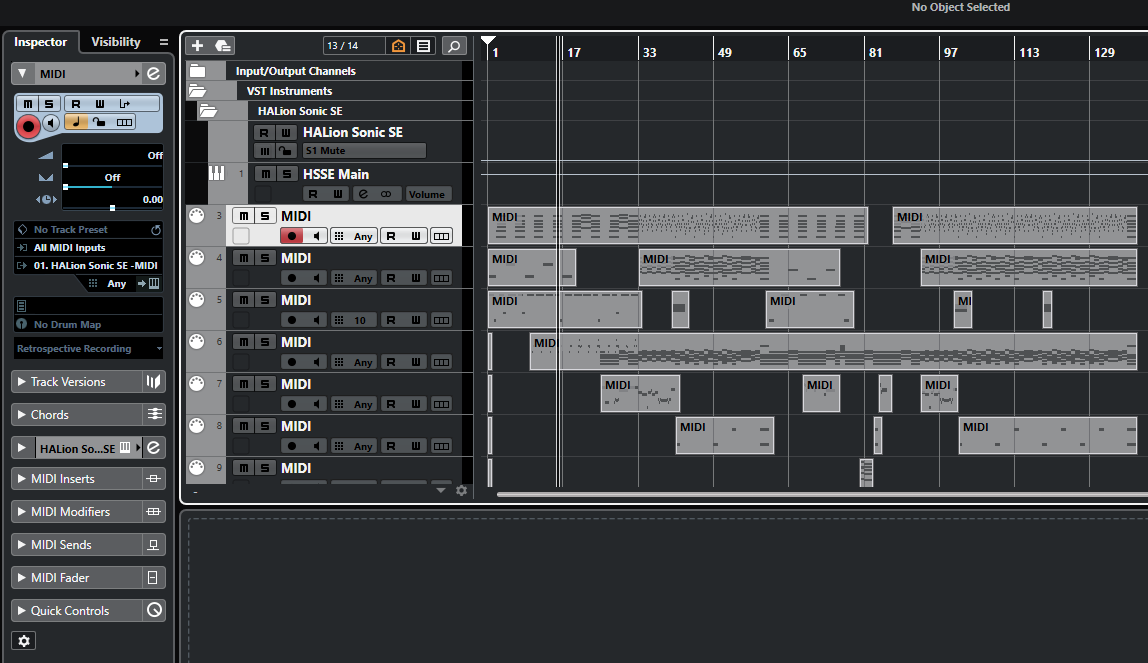Open edit channel 'e' icon on HSSE Main
The height and width of the screenshot is (663, 1148).
coord(363,194)
